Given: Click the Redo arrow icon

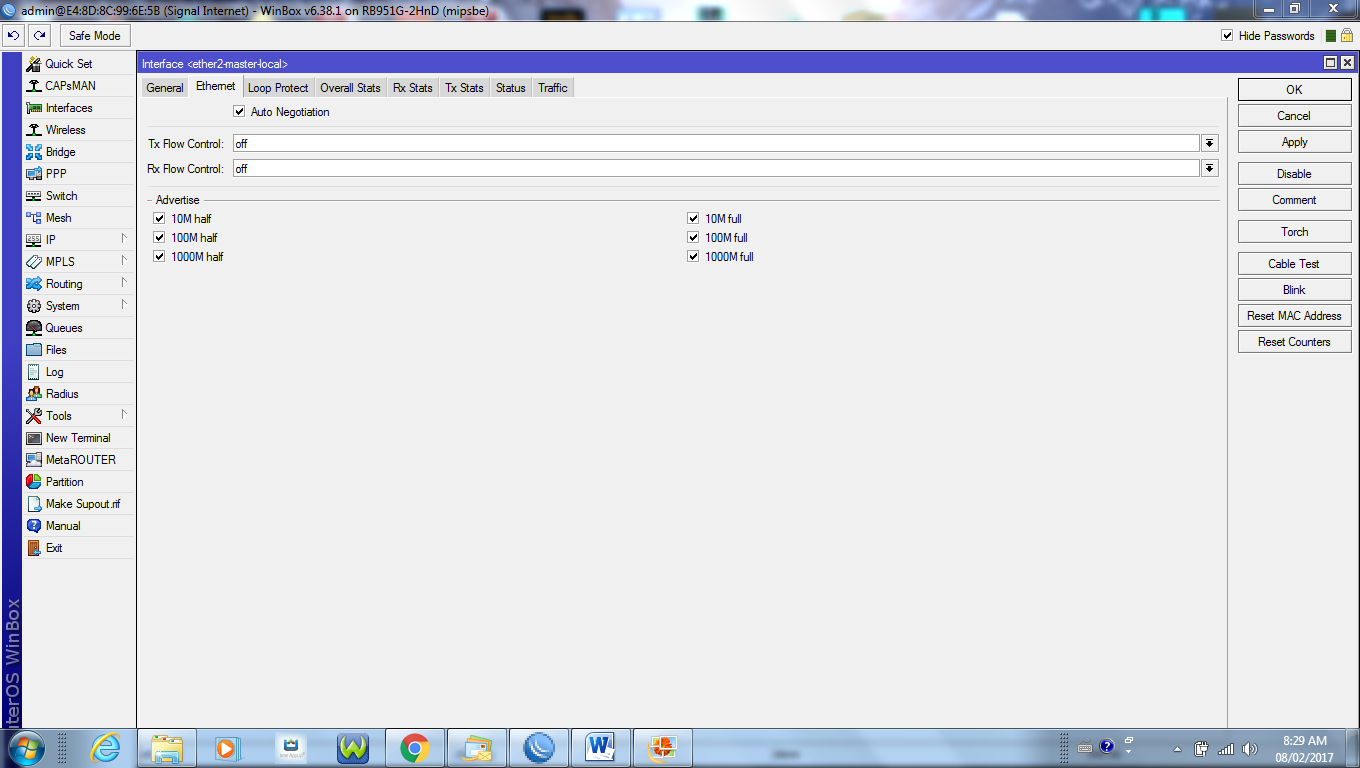Looking at the screenshot, I should [x=39, y=36].
